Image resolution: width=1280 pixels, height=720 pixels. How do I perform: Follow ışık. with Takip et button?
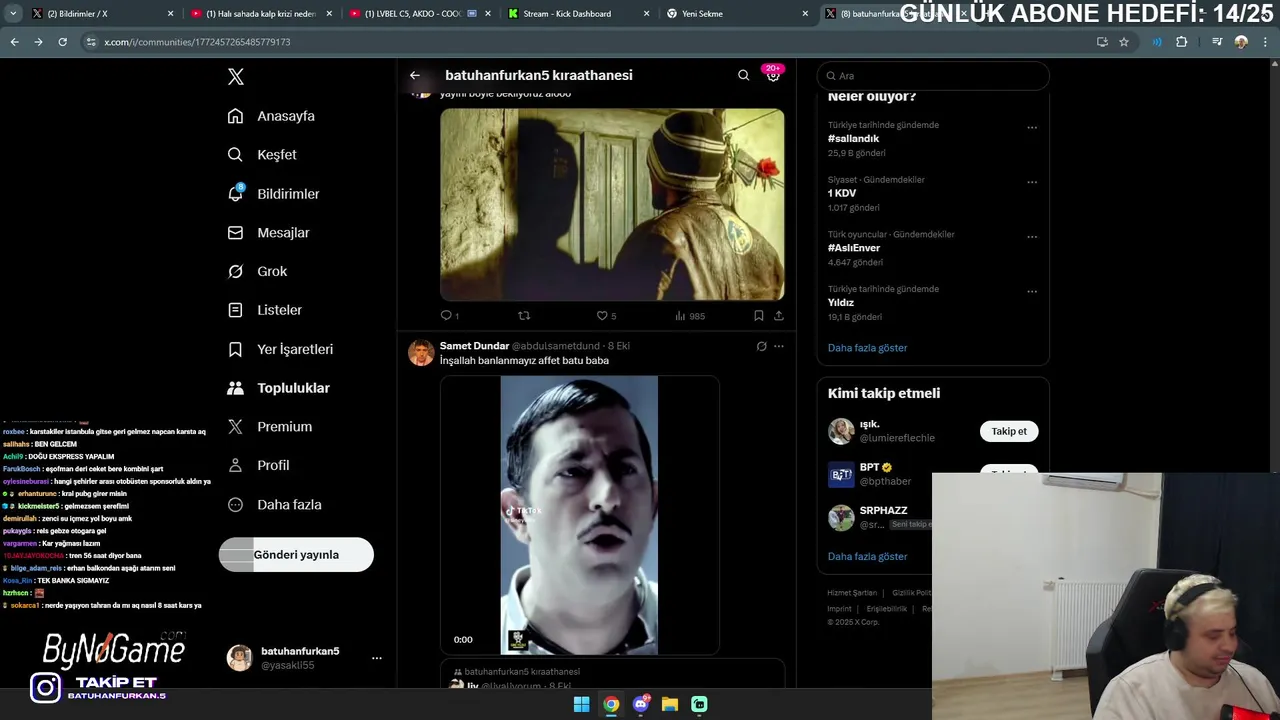click(x=1009, y=431)
